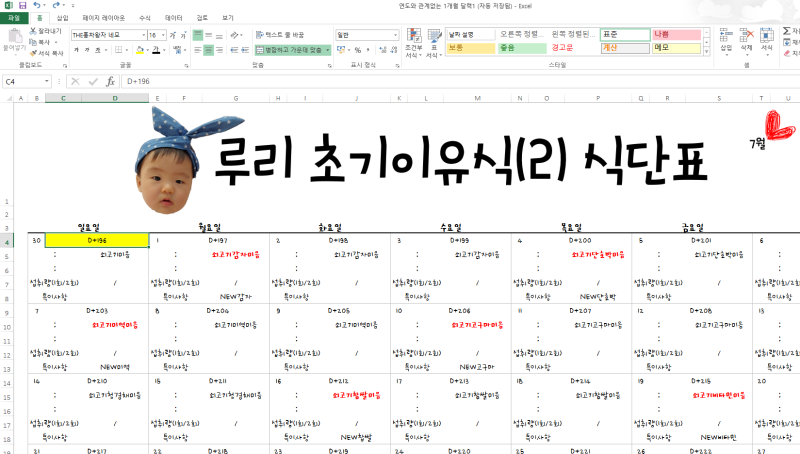Toggle Align Left horizontal alignment
Viewport: 800px width, 454px height.
pos(197,50)
